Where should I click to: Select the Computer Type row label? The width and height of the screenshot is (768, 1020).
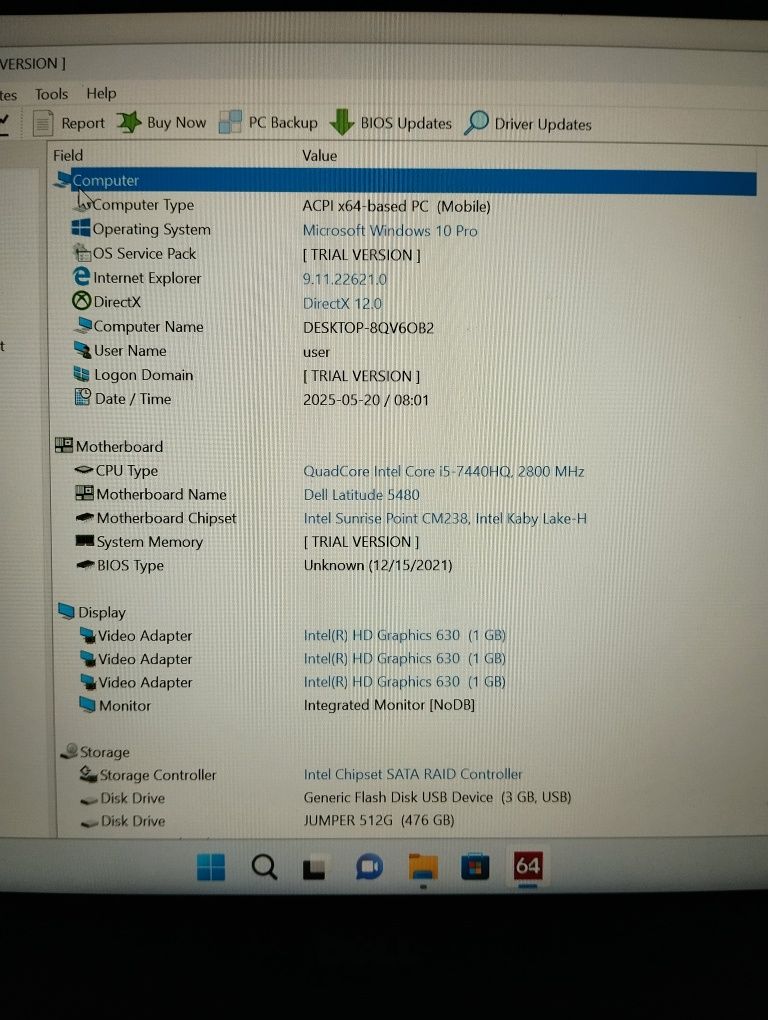point(144,205)
